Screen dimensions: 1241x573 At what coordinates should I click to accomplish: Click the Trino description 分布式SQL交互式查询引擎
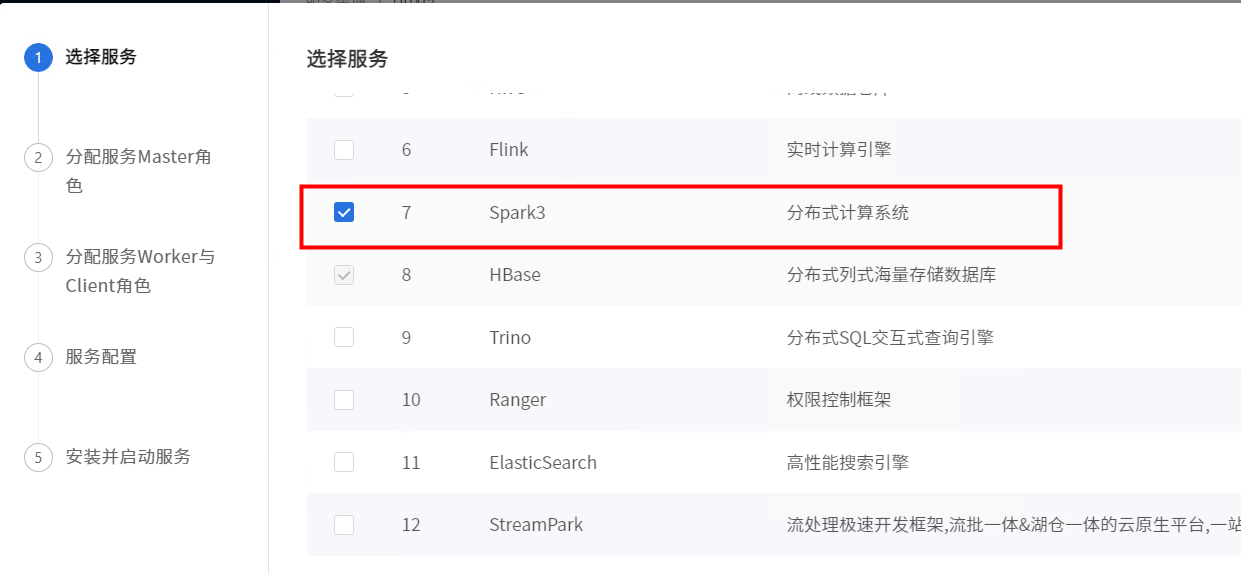pos(890,338)
